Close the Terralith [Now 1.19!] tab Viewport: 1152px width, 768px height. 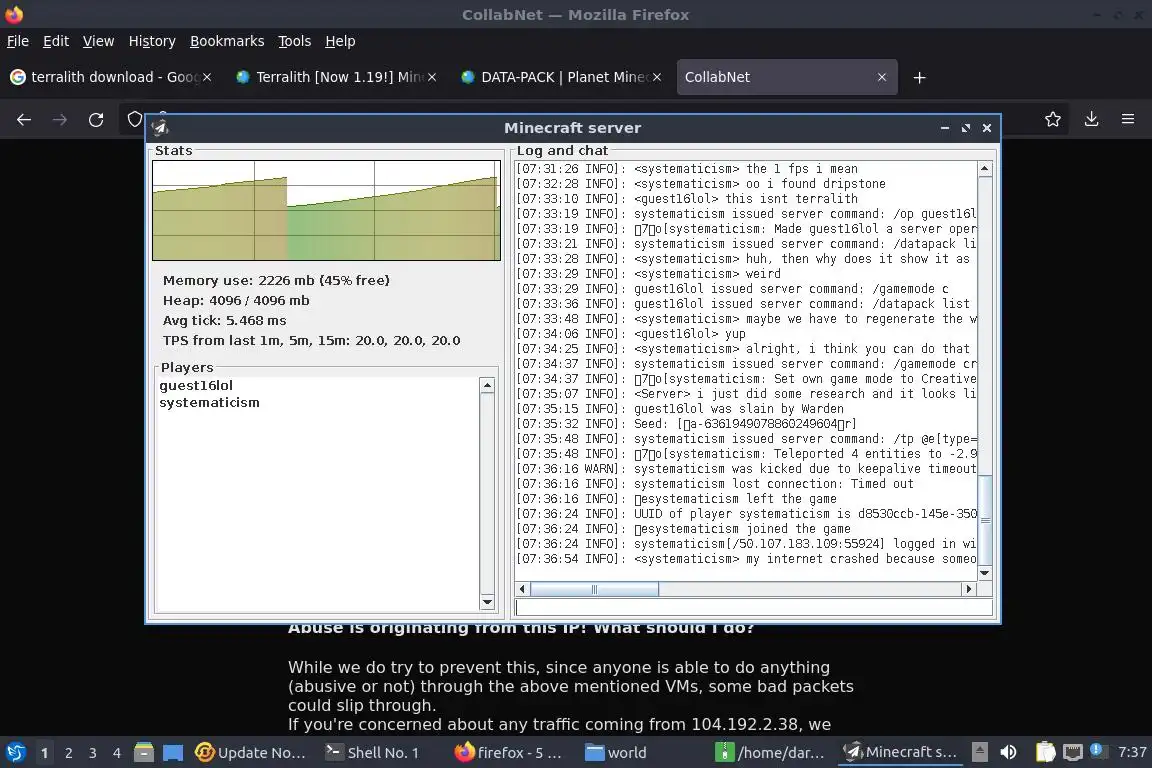(x=432, y=77)
